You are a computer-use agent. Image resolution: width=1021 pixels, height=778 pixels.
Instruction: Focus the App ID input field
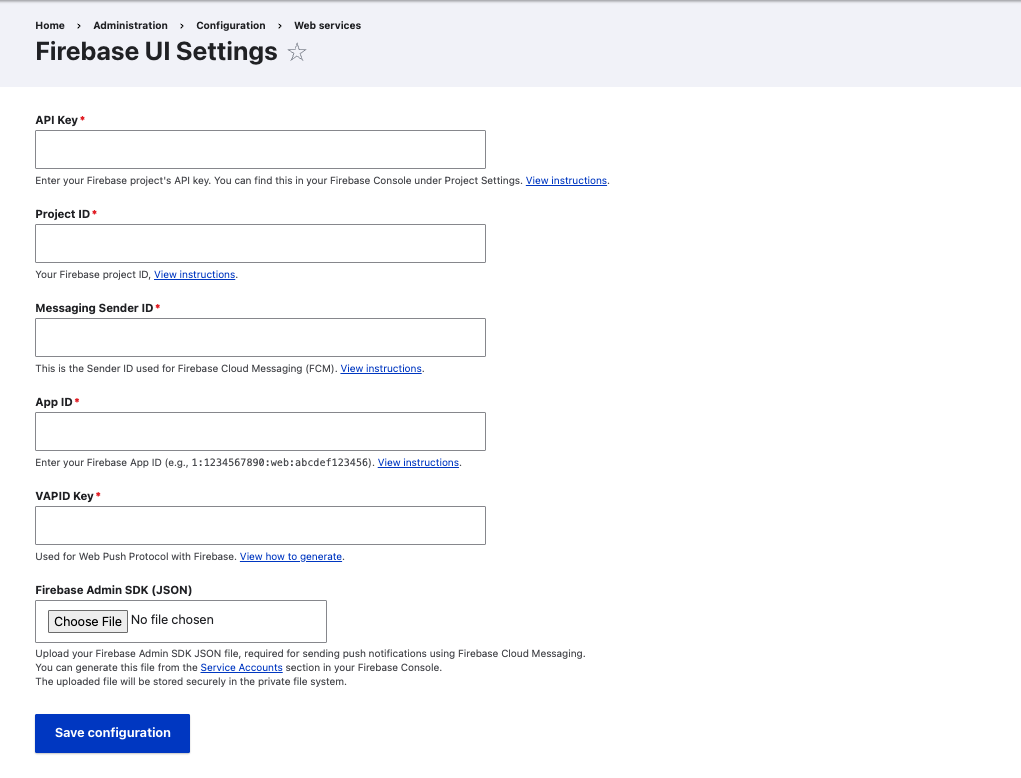(x=260, y=431)
